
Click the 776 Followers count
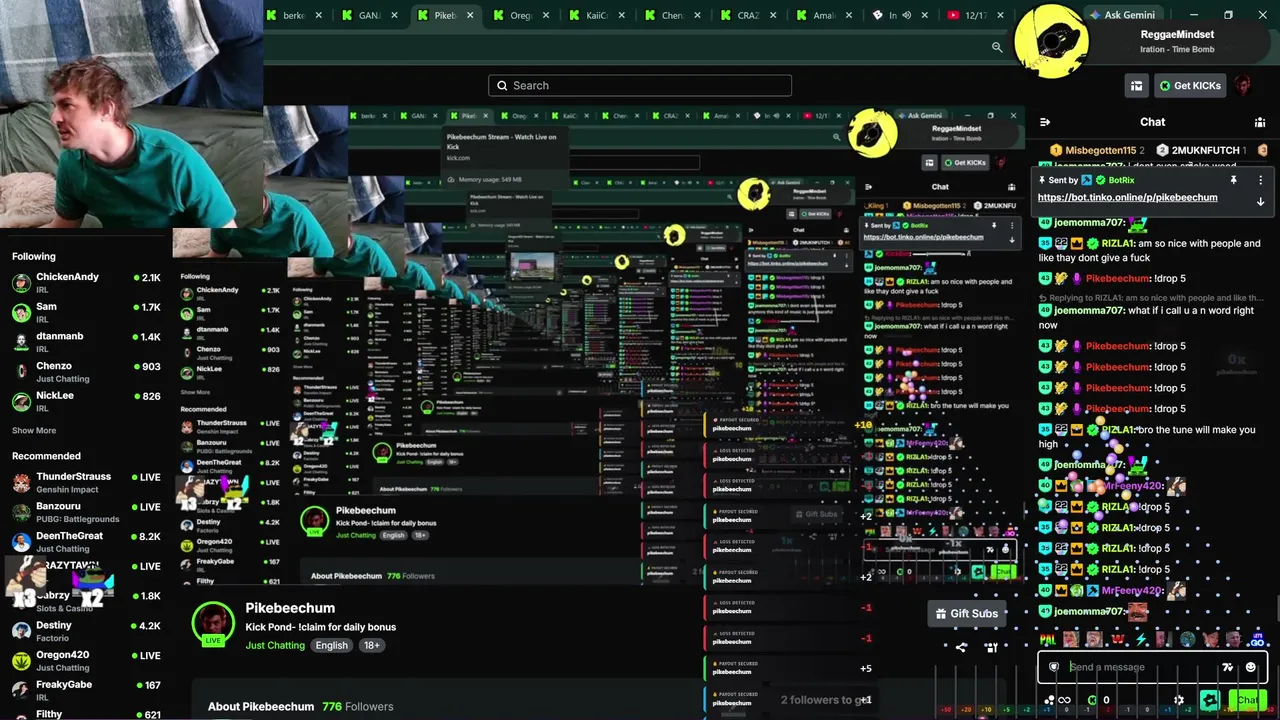pyautogui.click(x=357, y=706)
